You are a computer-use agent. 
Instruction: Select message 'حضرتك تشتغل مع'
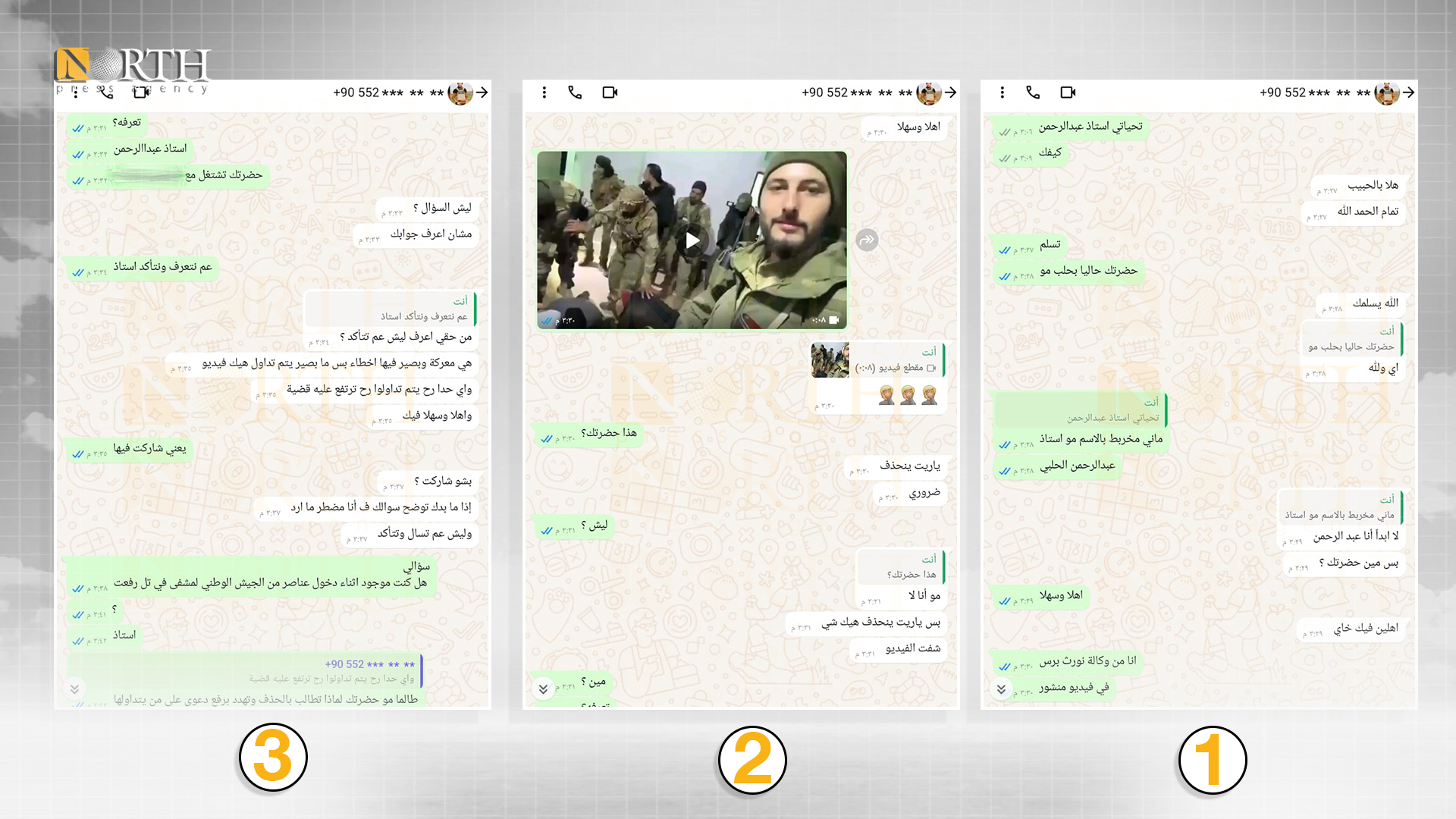point(167,177)
